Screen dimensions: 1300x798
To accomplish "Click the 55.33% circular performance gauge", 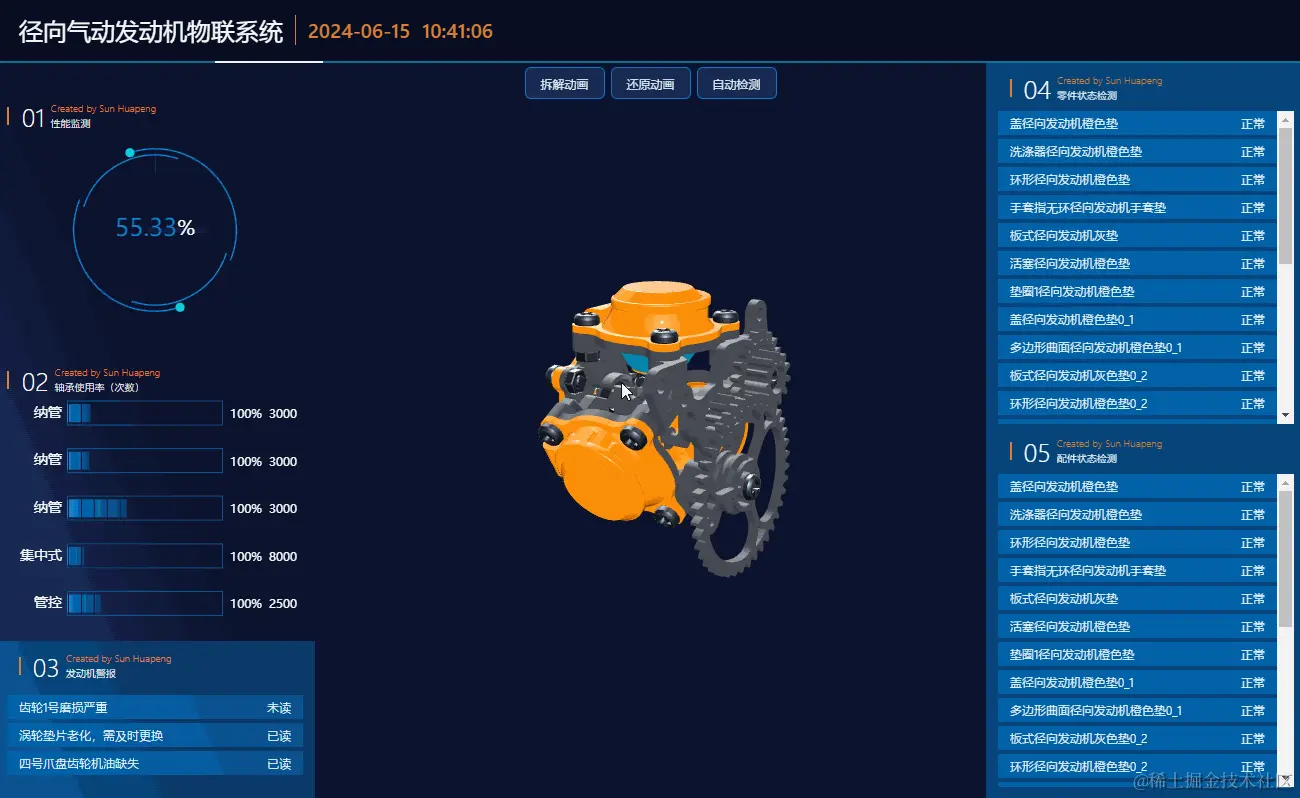I will click(x=155, y=229).
